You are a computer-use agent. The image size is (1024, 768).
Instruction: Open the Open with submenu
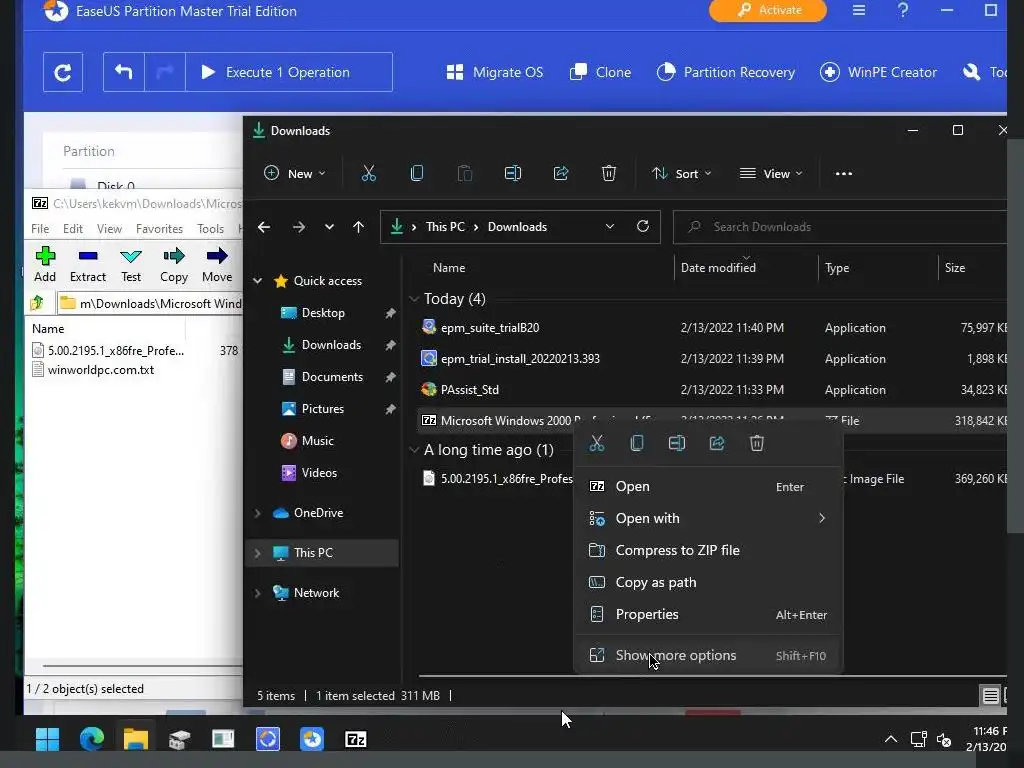708,519
